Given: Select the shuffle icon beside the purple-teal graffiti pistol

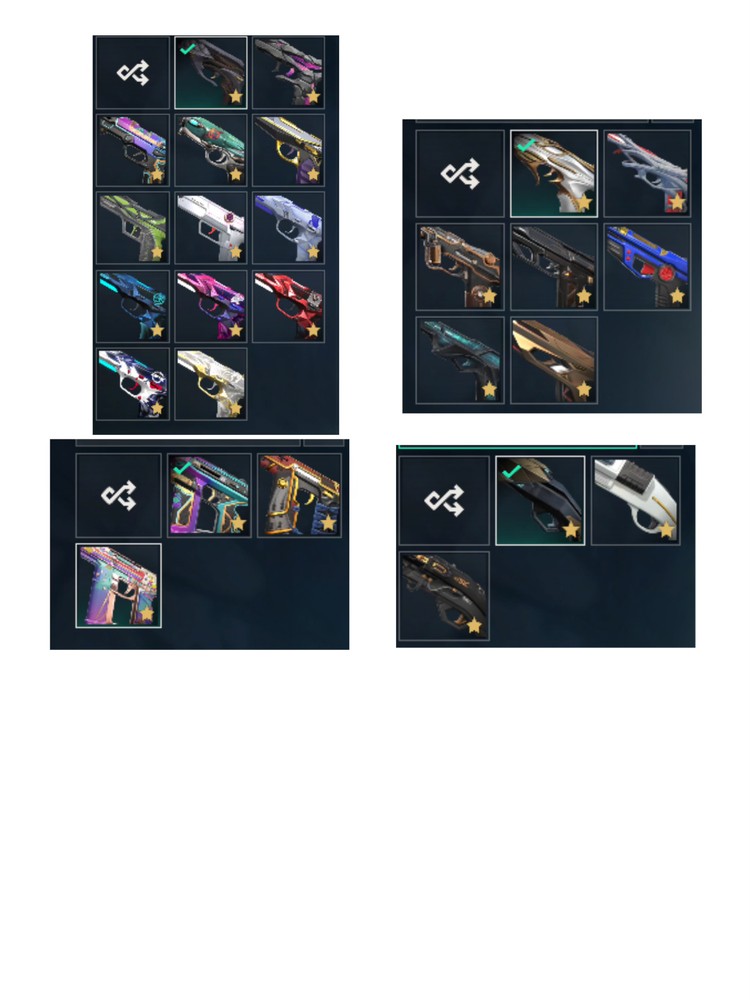Looking at the screenshot, I should 119,496.
